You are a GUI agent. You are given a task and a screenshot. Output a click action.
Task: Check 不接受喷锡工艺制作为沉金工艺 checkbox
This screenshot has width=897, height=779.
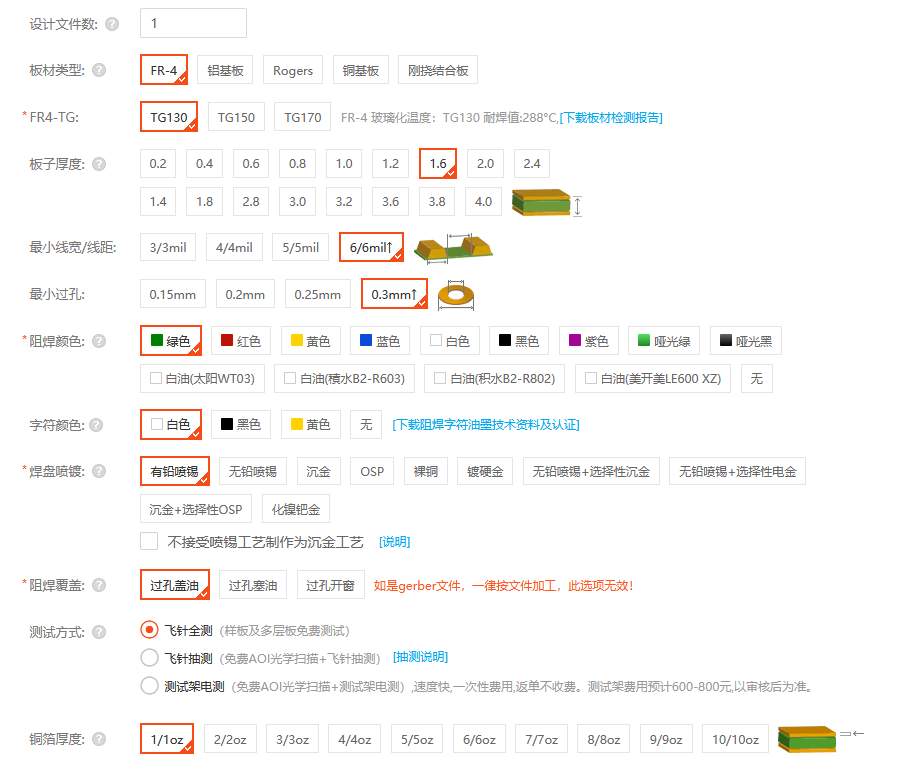tap(149, 541)
